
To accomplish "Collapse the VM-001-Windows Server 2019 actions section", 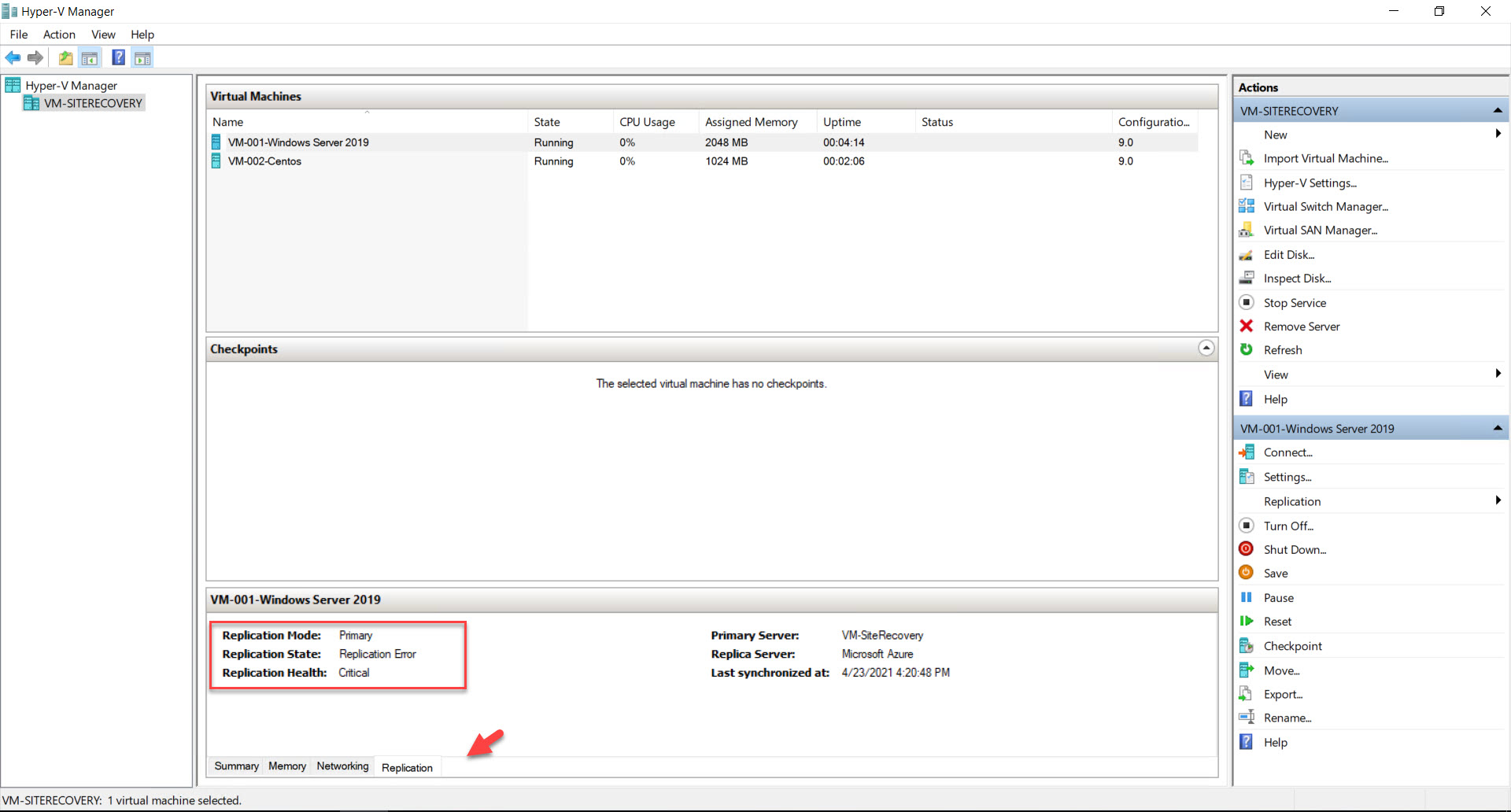I will click(x=1498, y=428).
